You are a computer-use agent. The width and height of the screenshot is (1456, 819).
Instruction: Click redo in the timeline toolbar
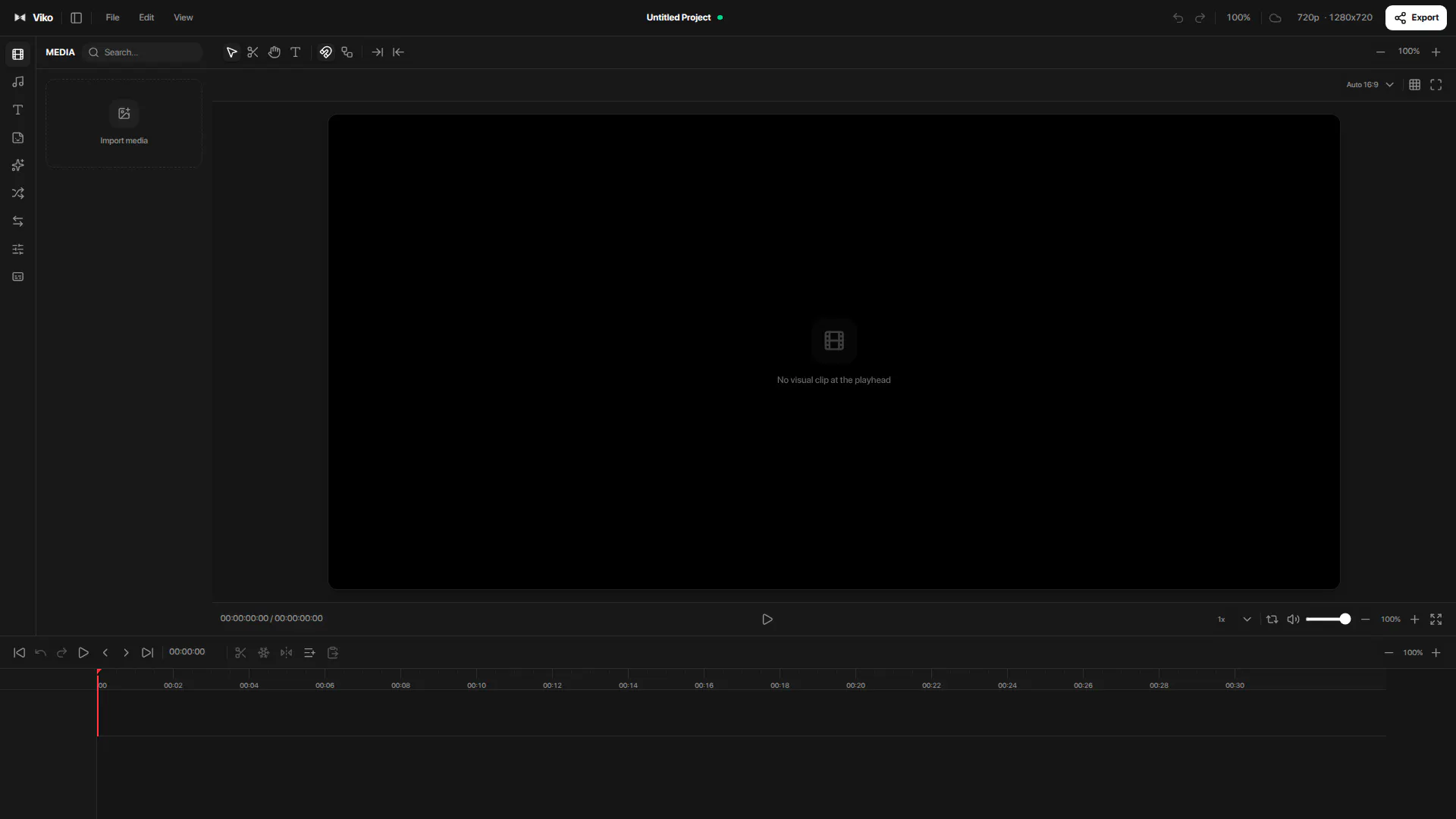click(x=62, y=653)
